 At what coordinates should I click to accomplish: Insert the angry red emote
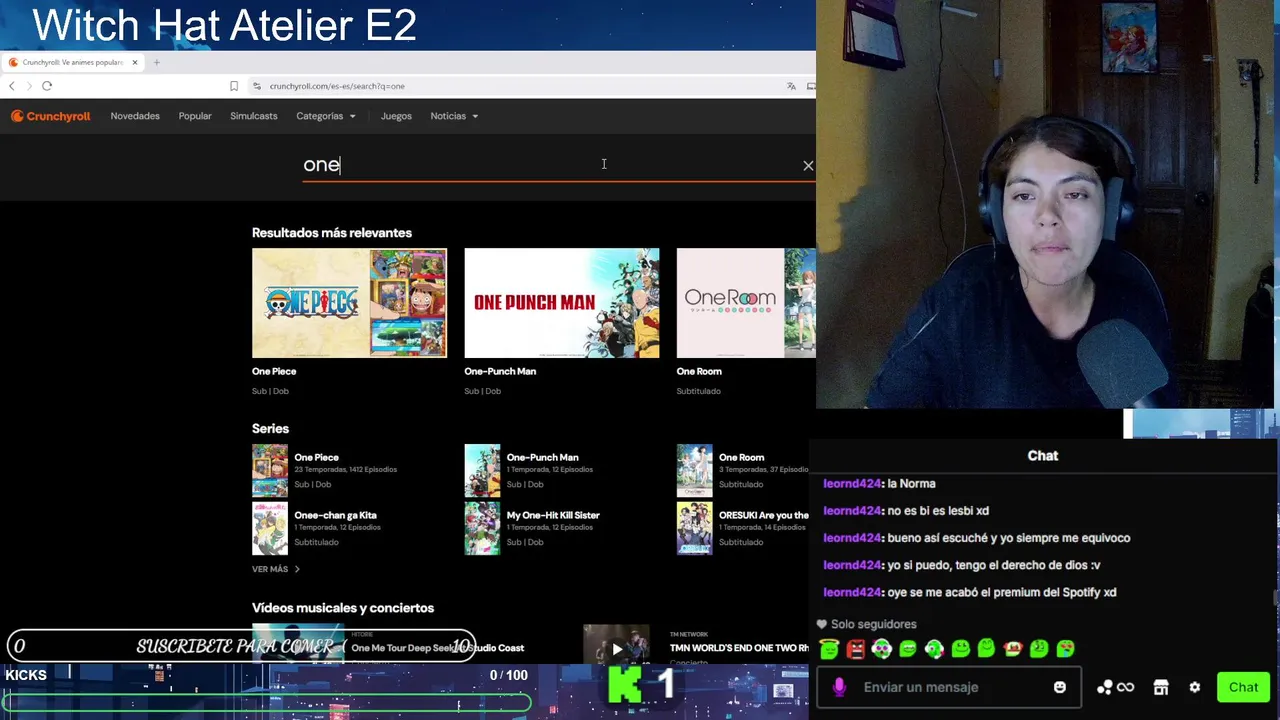point(855,649)
